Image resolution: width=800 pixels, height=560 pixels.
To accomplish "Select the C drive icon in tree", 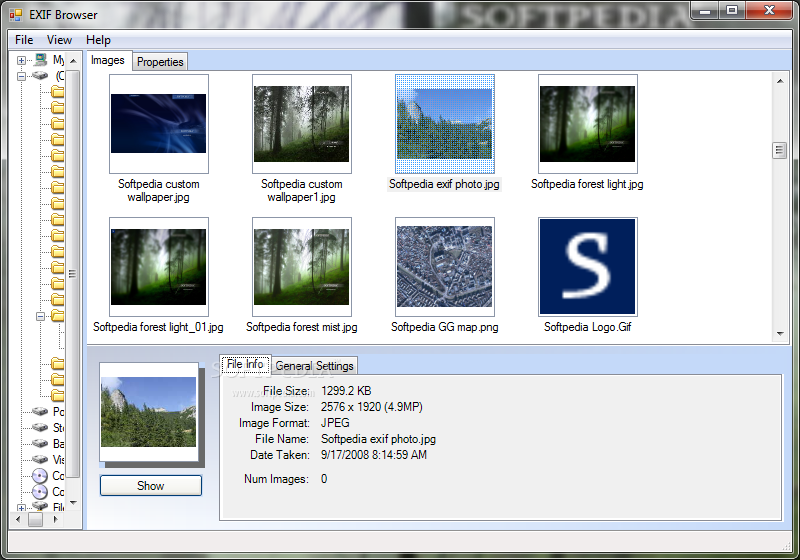I will point(40,76).
